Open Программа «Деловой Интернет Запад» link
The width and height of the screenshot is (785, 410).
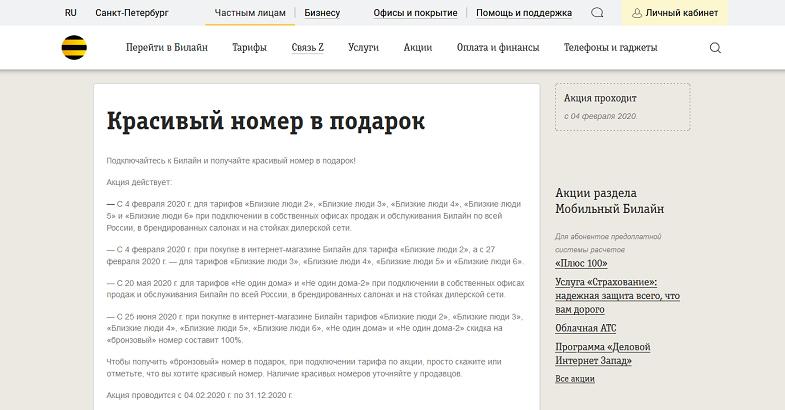point(603,353)
